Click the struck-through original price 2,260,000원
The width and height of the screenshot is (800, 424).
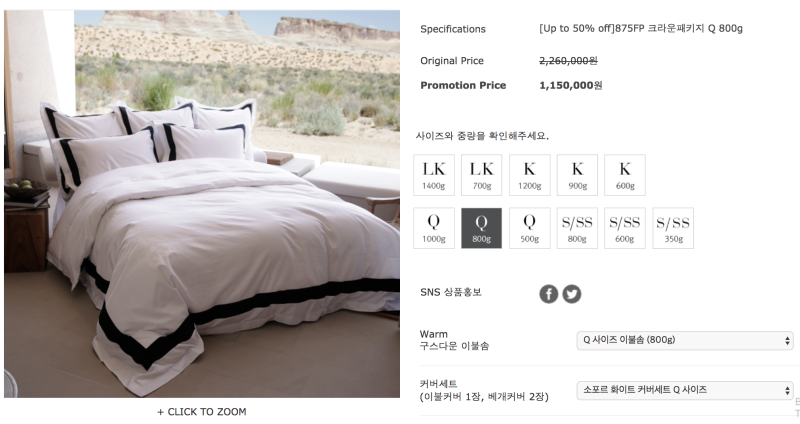tap(568, 61)
